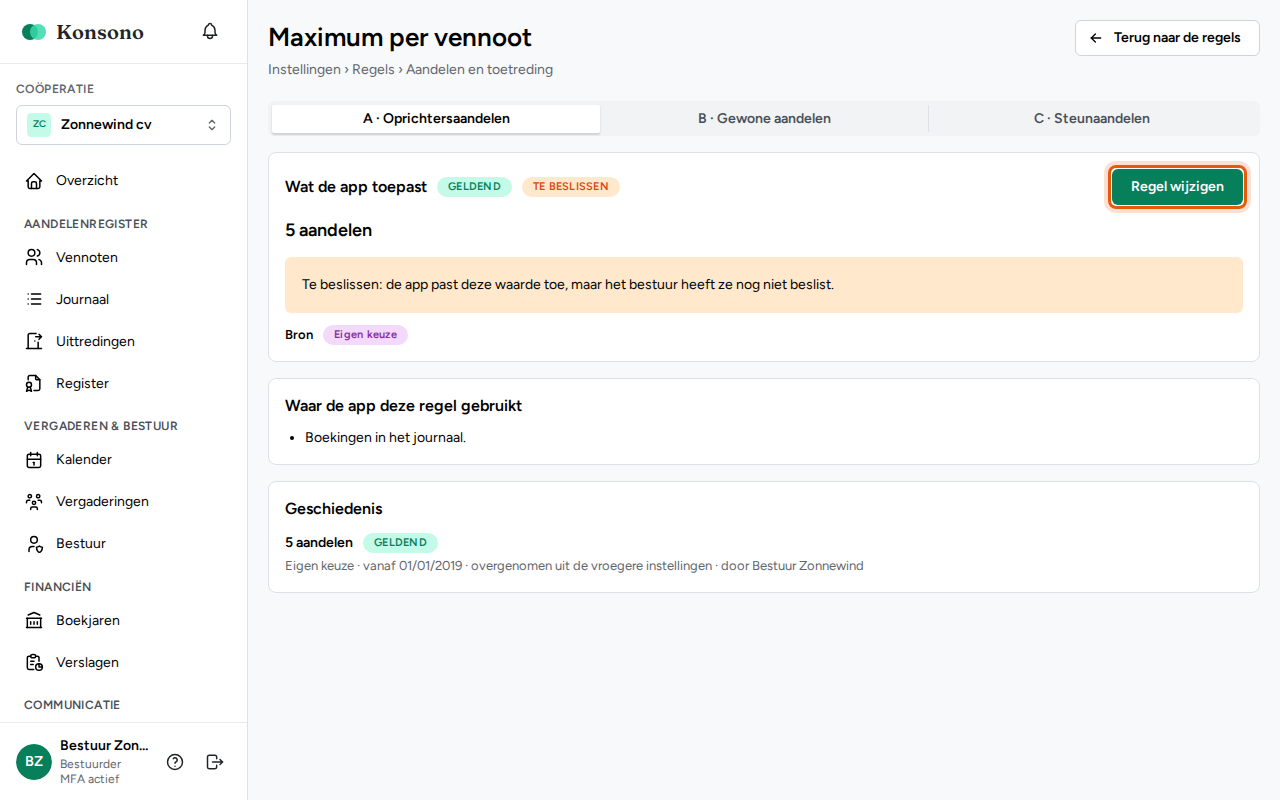The width and height of the screenshot is (1280, 800).
Task: Navigate to Boekjaren
Action: 124,621
